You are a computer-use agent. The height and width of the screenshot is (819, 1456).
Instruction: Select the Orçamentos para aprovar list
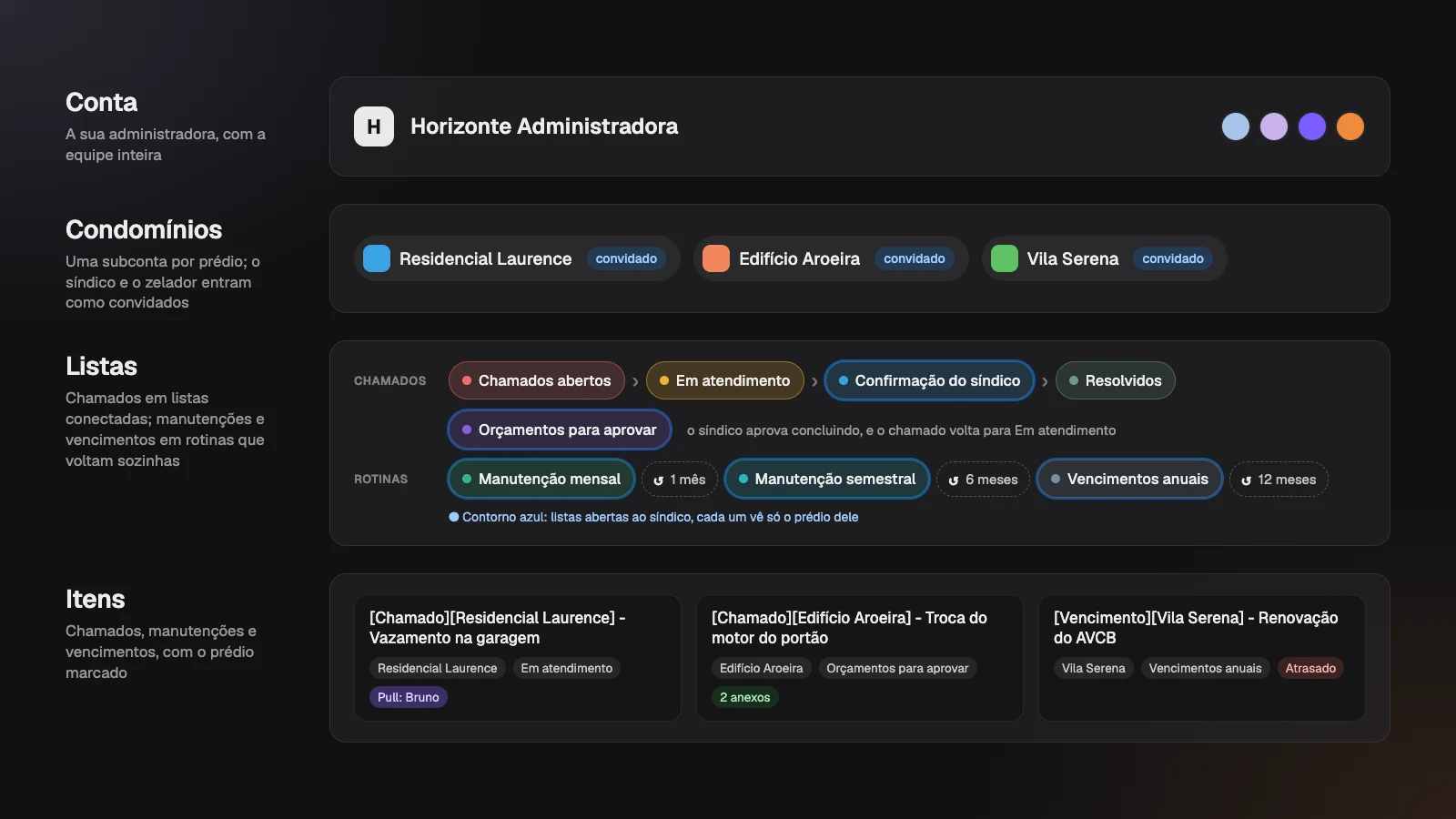tap(560, 430)
